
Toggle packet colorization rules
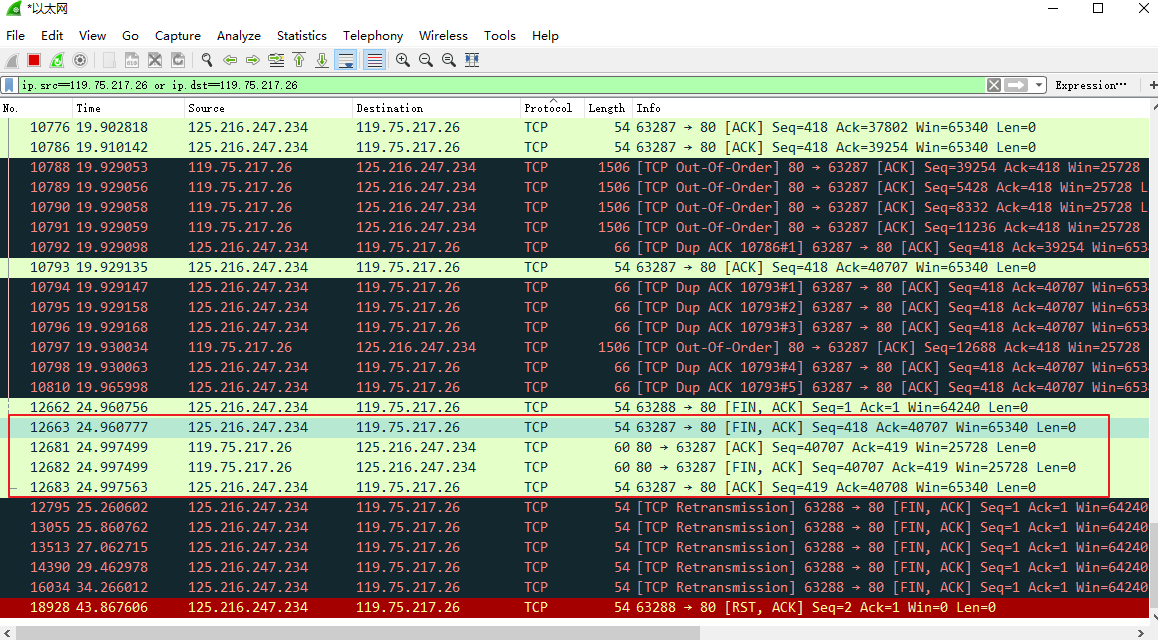tap(374, 61)
